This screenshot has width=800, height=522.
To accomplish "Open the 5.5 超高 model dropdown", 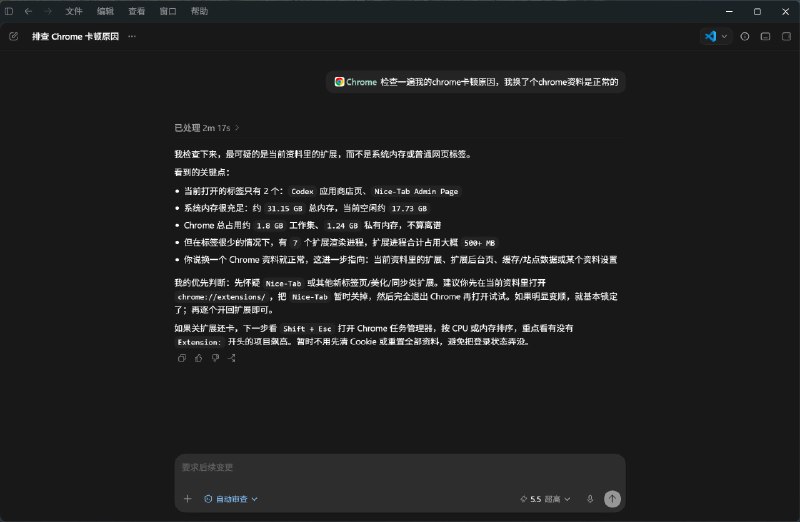I will point(545,499).
